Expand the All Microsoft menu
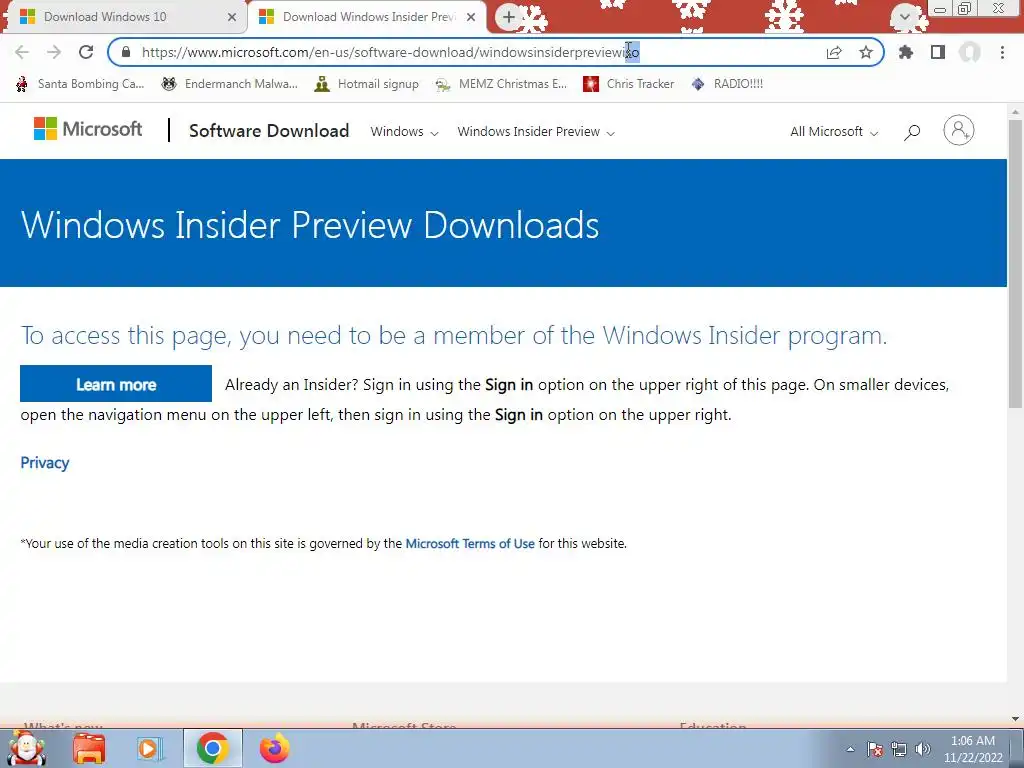Image resolution: width=1024 pixels, height=768 pixels. pyautogui.click(x=834, y=132)
